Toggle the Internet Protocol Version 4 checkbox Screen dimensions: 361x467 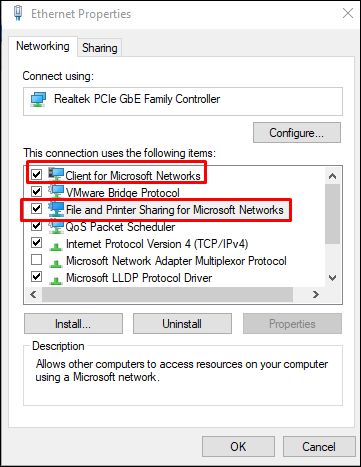tap(36, 242)
